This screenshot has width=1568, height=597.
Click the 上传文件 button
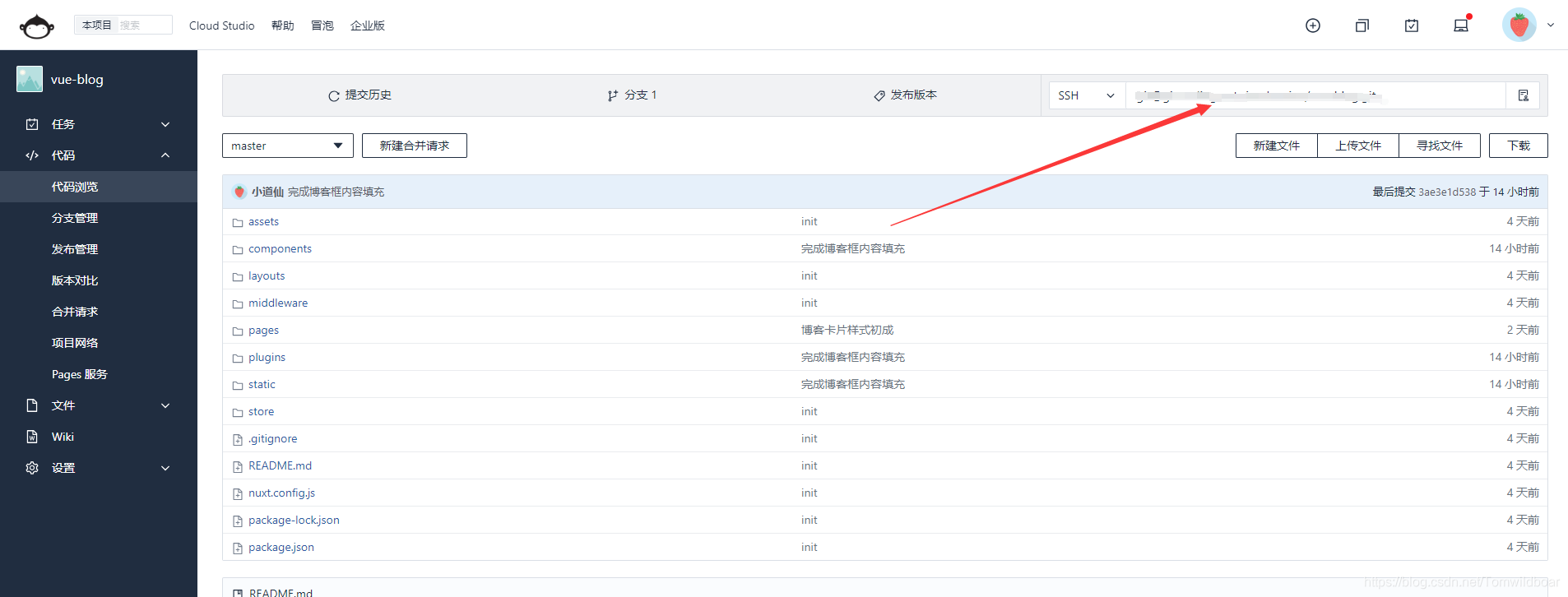tap(1358, 146)
